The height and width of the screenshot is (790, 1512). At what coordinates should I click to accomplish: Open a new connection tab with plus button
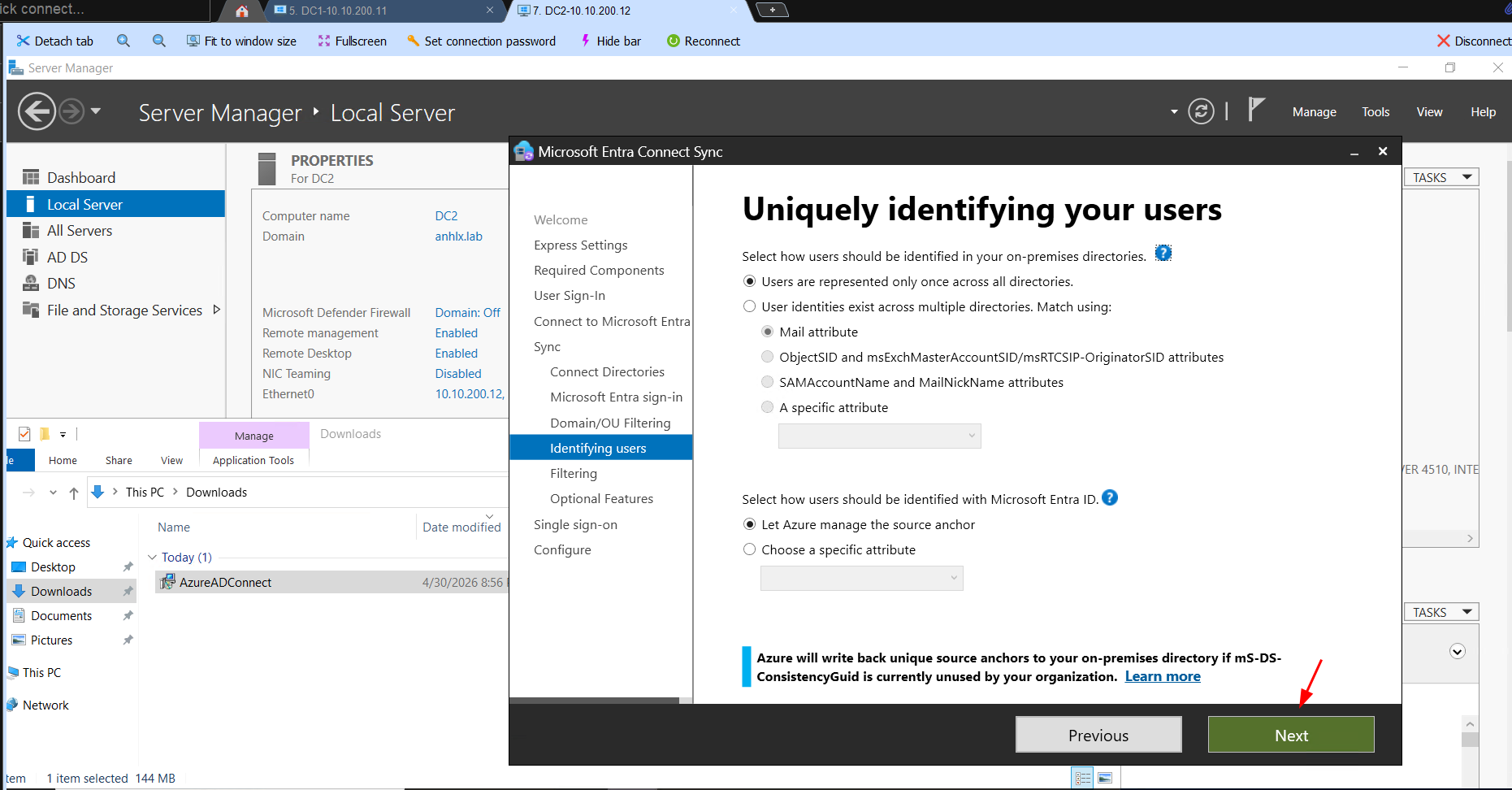(x=772, y=10)
